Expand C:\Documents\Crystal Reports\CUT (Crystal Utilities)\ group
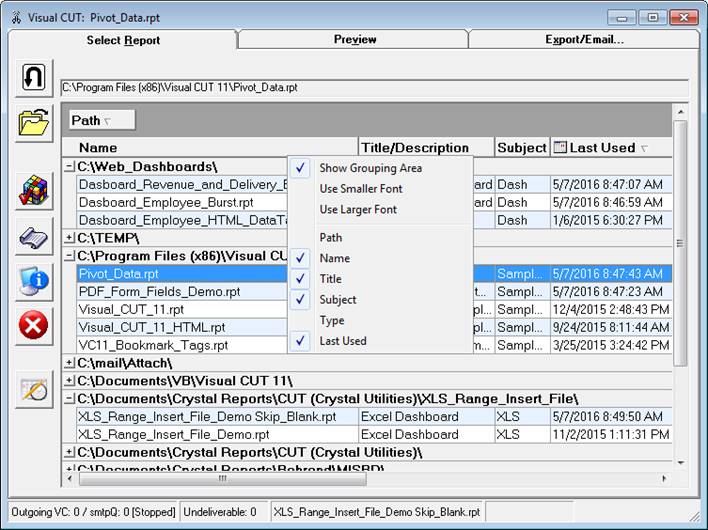Image resolution: width=708 pixels, height=530 pixels. tap(69, 452)
